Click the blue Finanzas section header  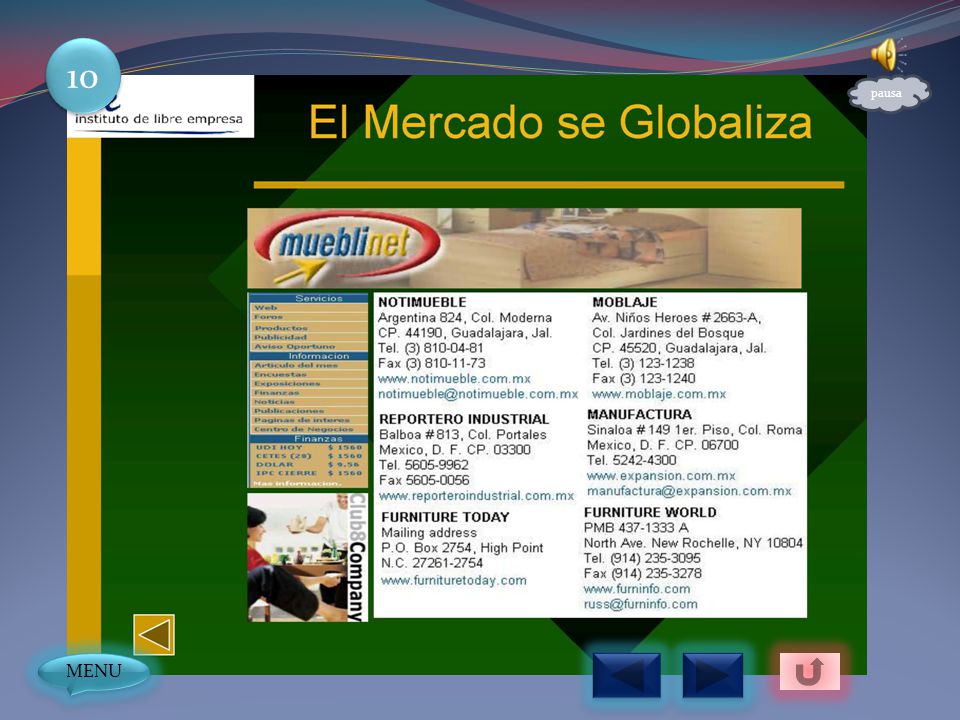point(308,438)
